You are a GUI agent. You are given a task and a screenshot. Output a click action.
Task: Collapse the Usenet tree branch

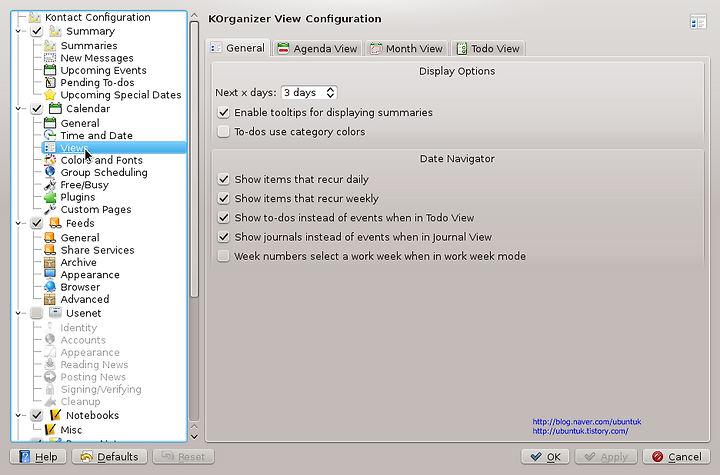click(18, 313)
